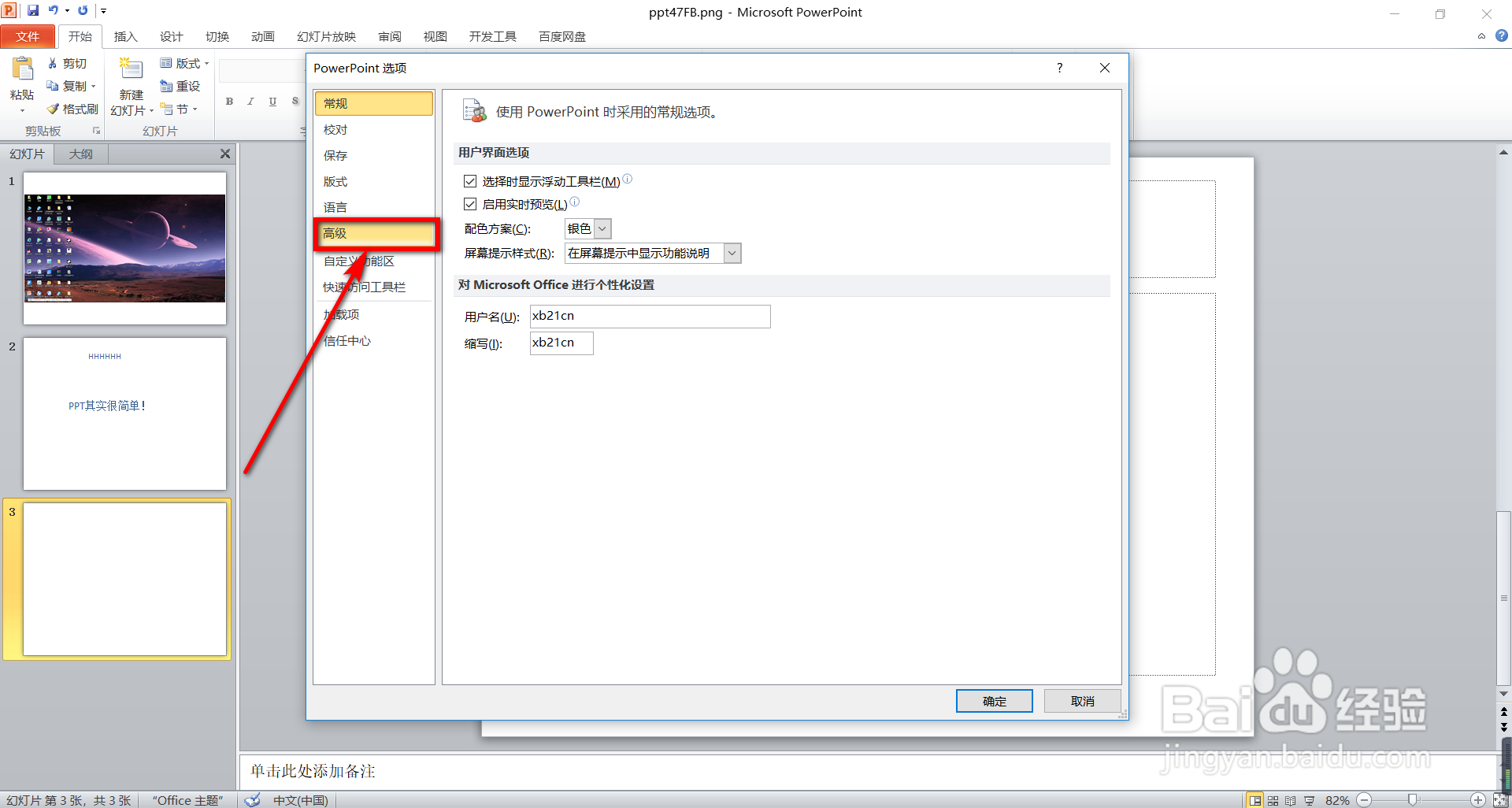This screenshot has height=808, width=1512.
Task: Select Save (保存) in options list
Action: (375, 155)
